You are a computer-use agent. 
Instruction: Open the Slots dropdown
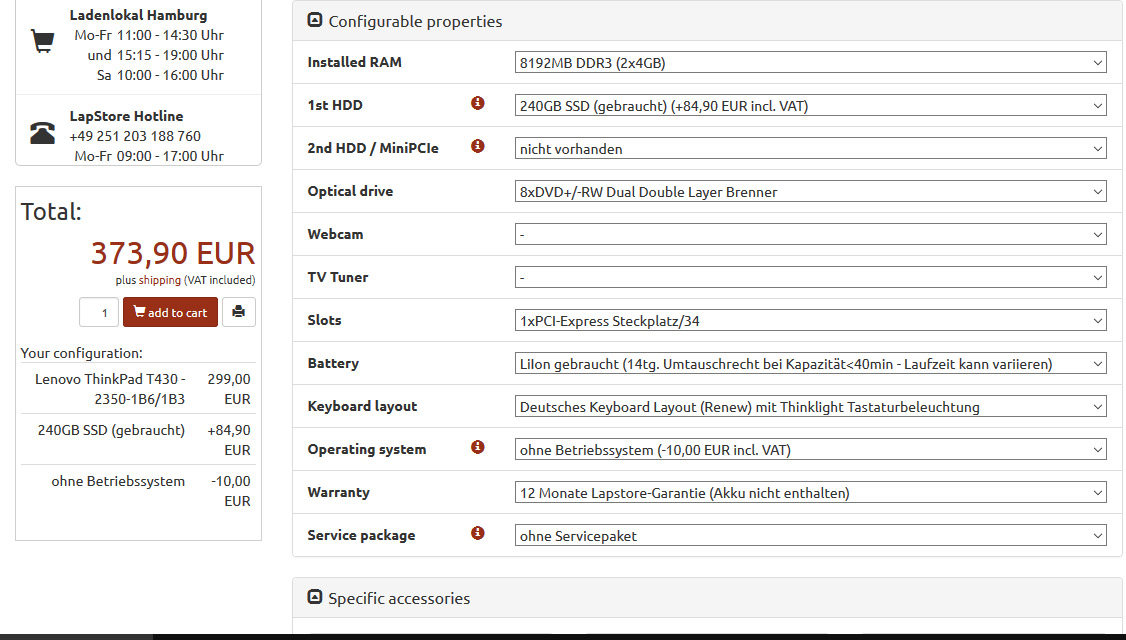pos(810,320)
